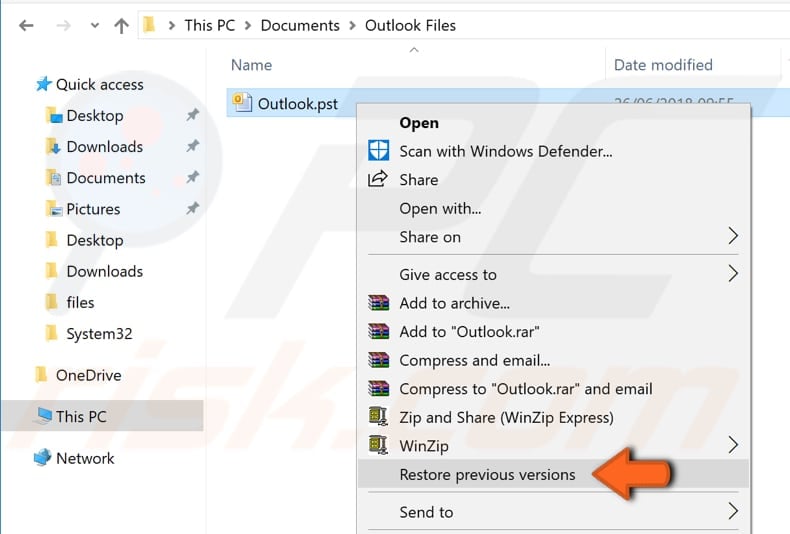Click the Share arrow icon

(x=378, y=180)
